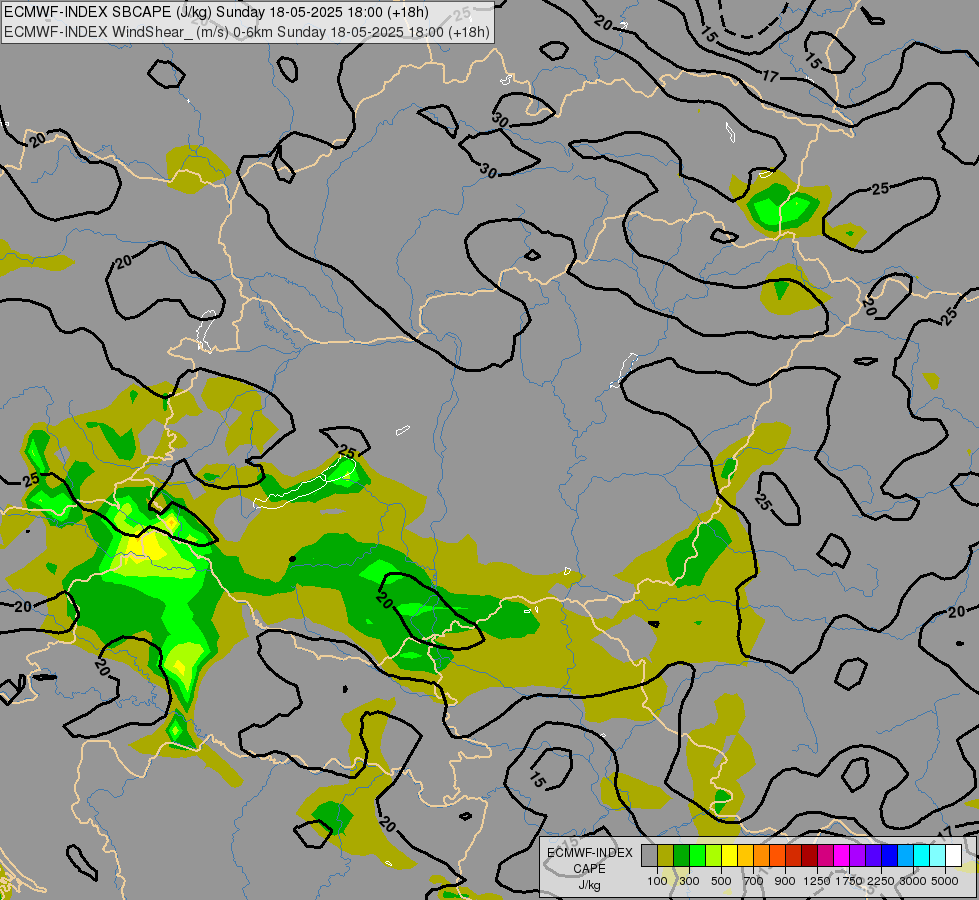Choose the sky blue swatch before 3000
Screen dimensions: 979x900
click(x=906, y=855)
